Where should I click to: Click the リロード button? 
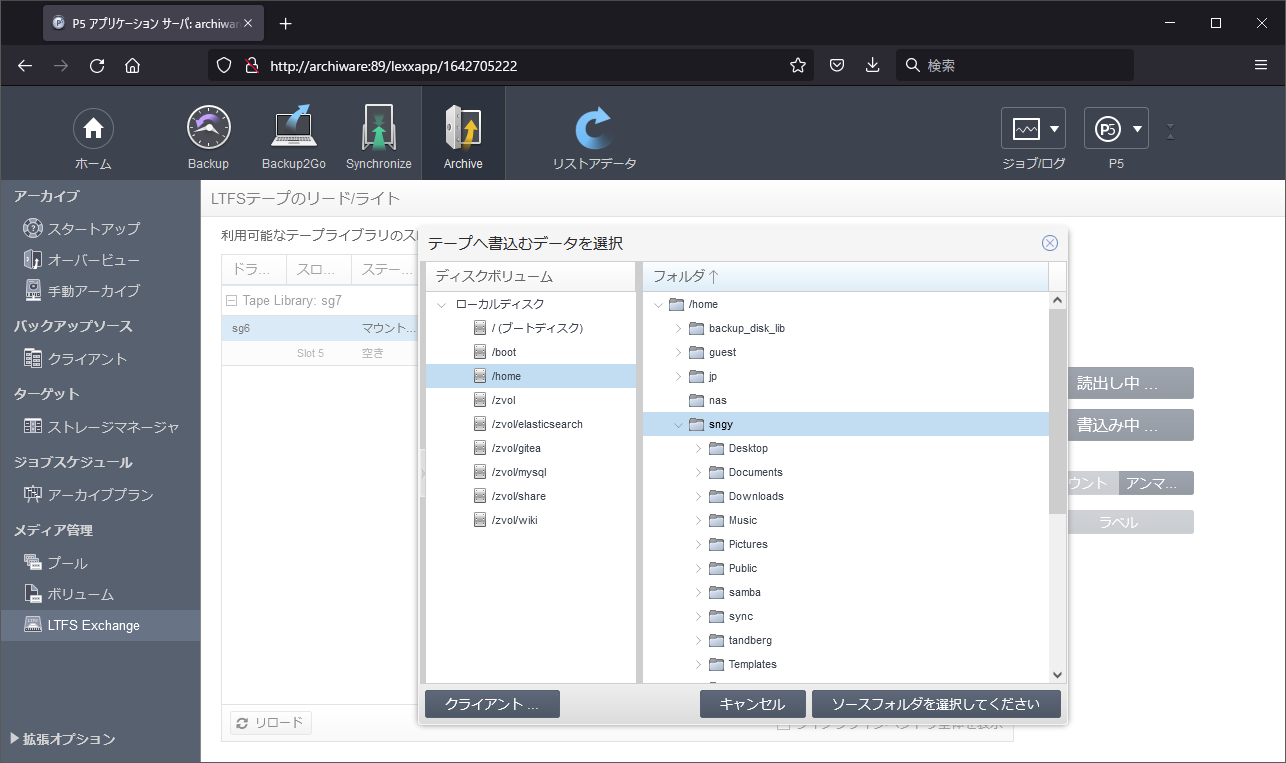272,723
